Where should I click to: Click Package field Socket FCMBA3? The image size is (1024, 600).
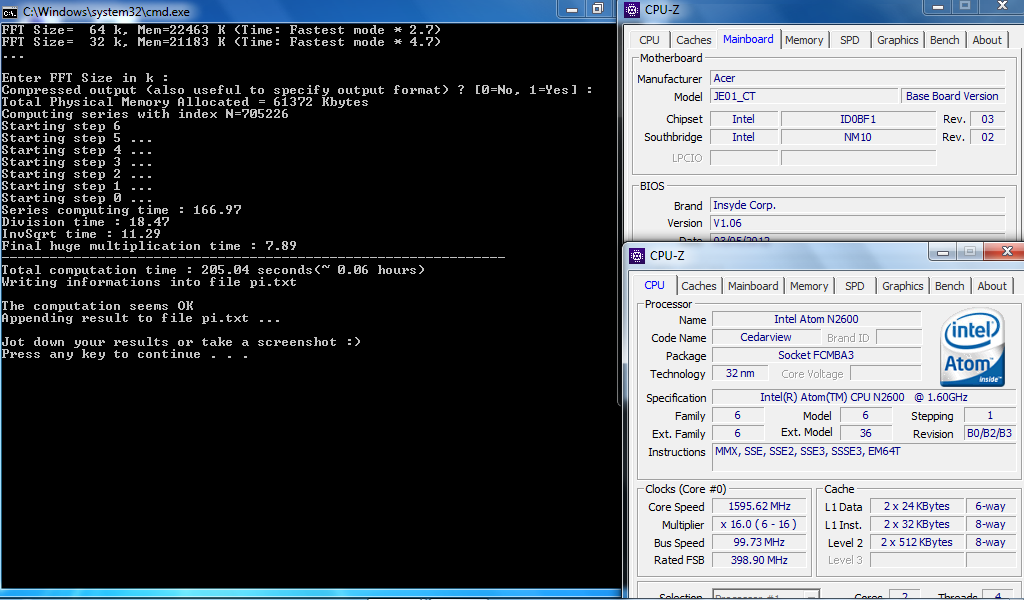[816, 355]
